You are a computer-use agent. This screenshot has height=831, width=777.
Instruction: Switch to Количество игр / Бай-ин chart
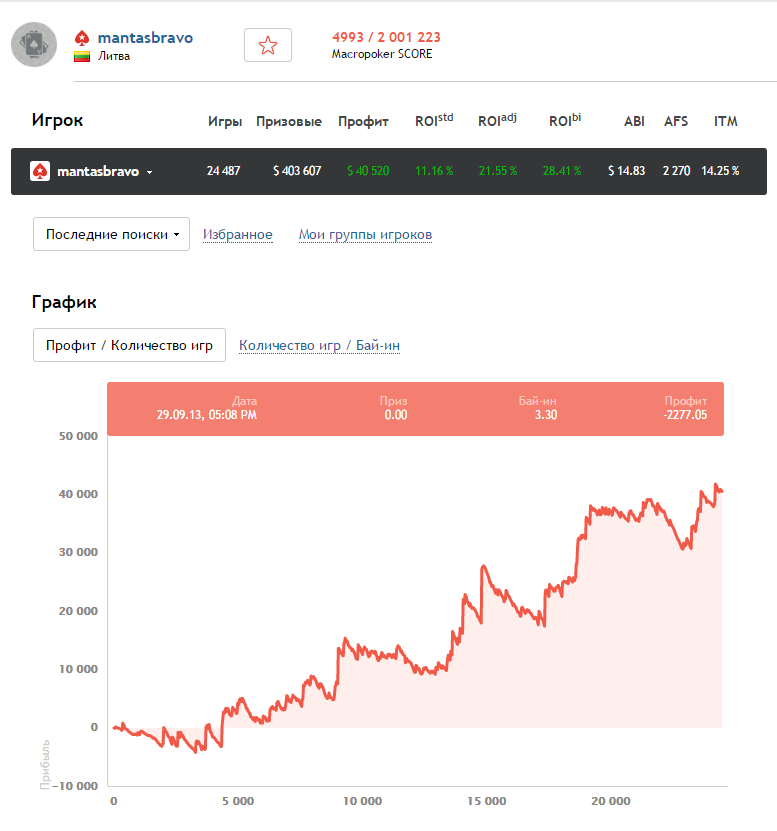tap(319, 345)
